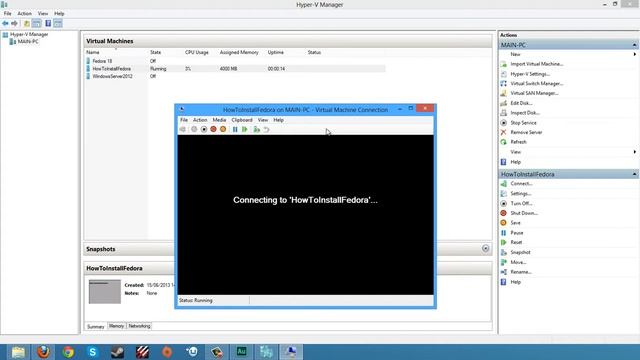The height and width of the screenshot is (360, 640).
Task: Click Shut Down... in Actions pane
Action: click(524, 213)
